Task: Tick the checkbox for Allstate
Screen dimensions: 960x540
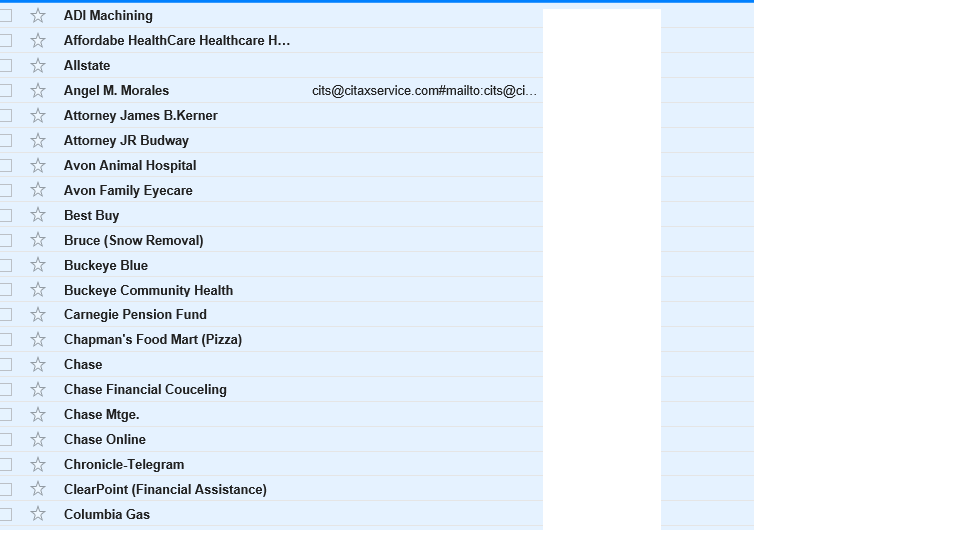Action: point(6,66)
